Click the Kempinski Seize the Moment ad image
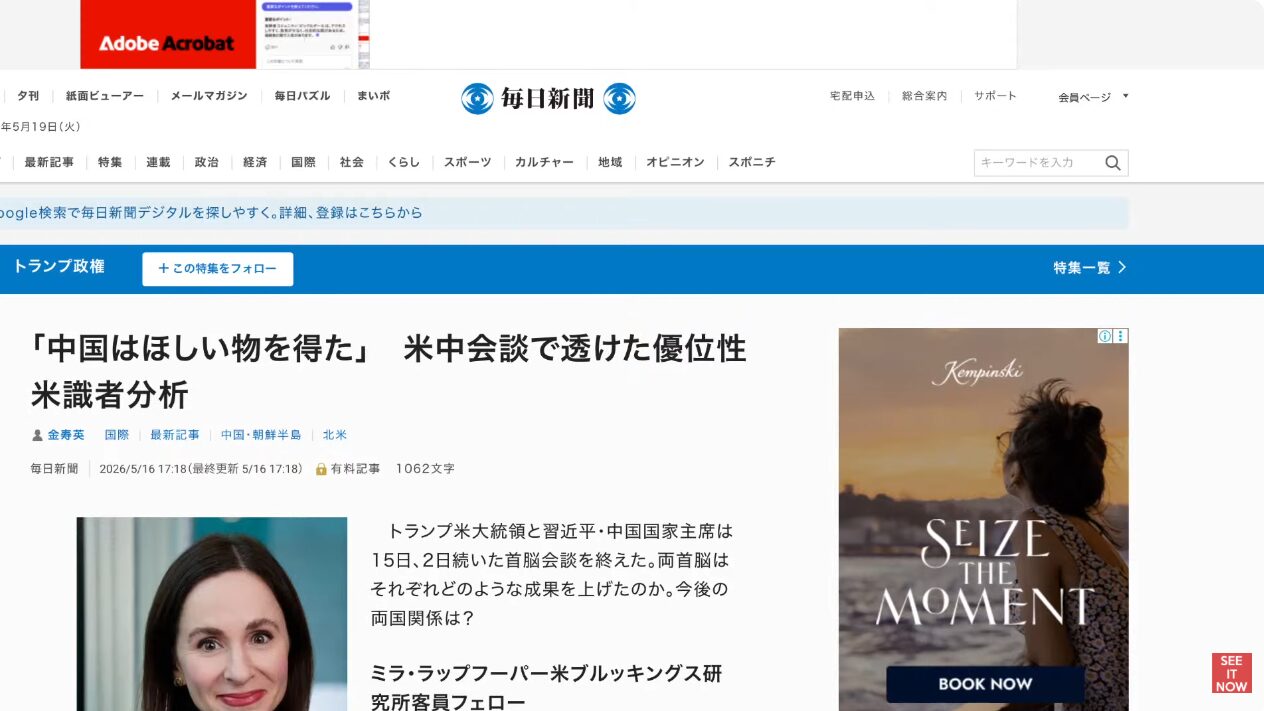Viewport: 1264px width, 711px height. (x=983, y=519)
